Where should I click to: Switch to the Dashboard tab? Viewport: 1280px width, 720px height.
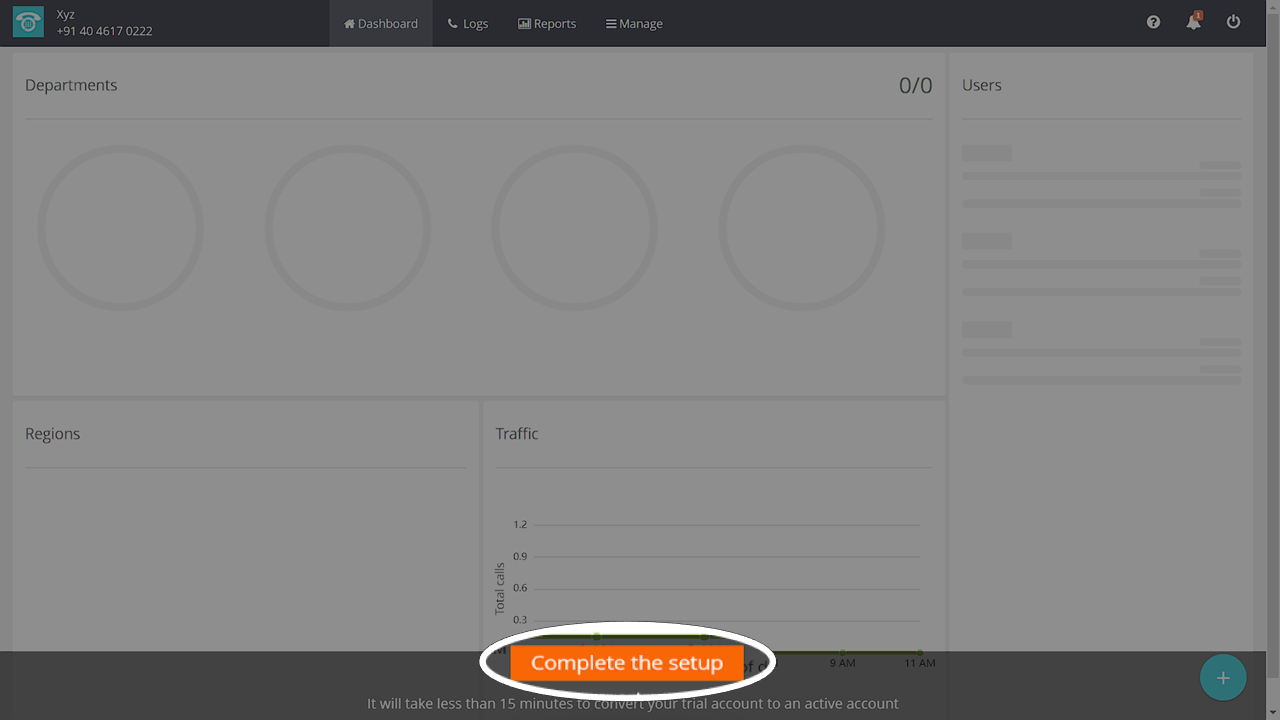click(381, 23)
